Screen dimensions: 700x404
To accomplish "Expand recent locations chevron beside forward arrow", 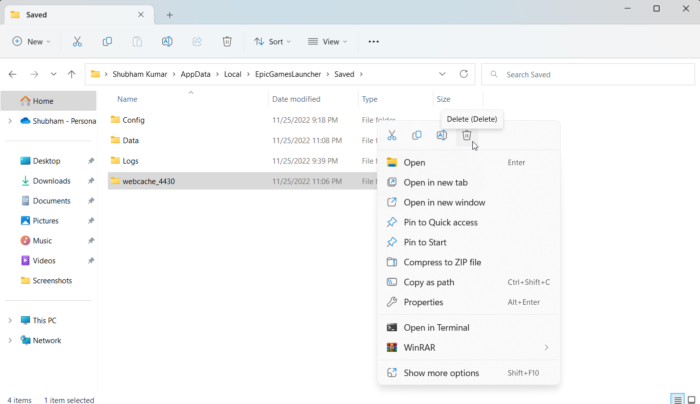I will click(x=54, y=74).
